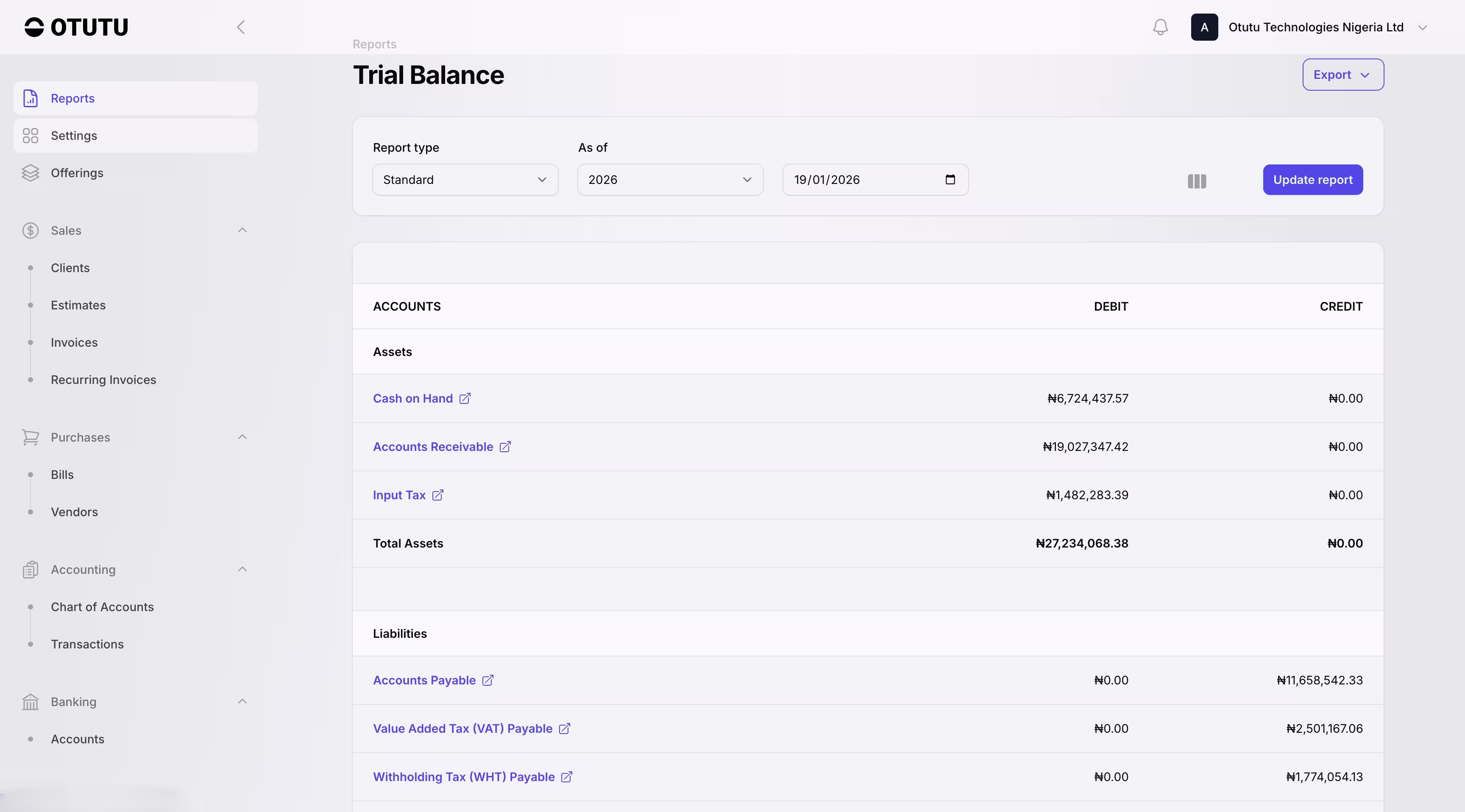Open calendar picker in date field

coord(950,180)
